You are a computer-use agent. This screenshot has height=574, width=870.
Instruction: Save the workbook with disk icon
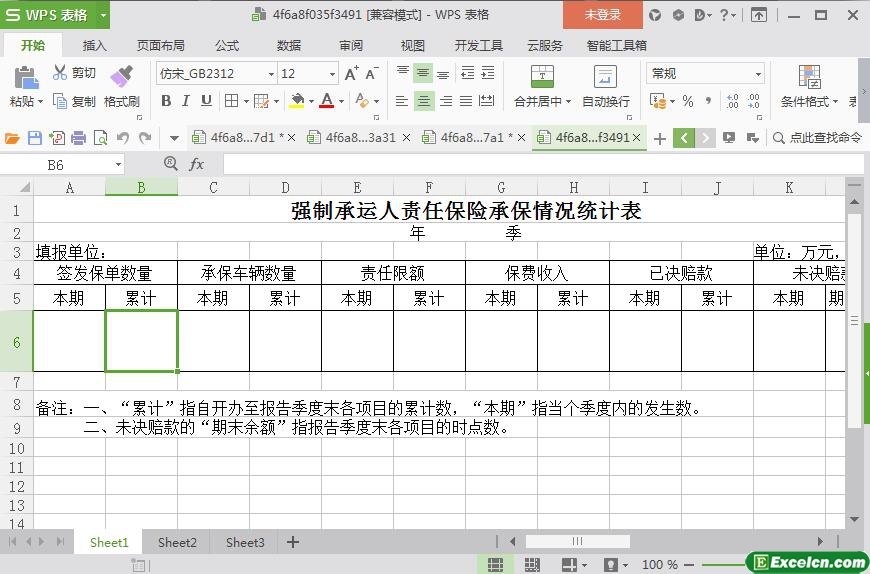34,138
